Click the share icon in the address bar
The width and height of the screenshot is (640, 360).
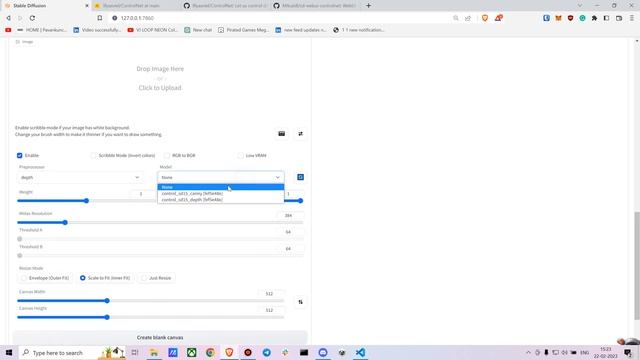point(468,18)
